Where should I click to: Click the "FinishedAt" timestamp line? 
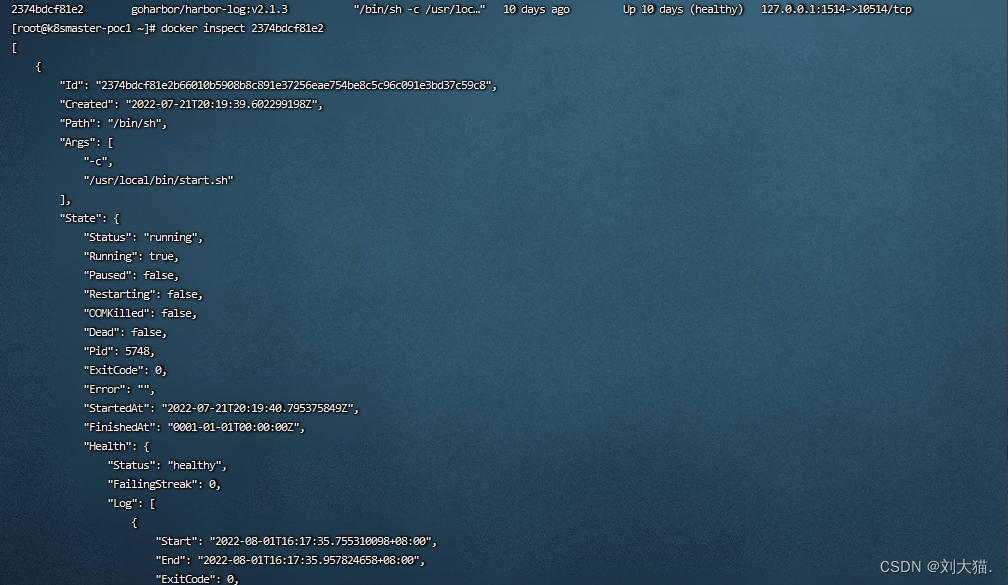click(194, 427)
